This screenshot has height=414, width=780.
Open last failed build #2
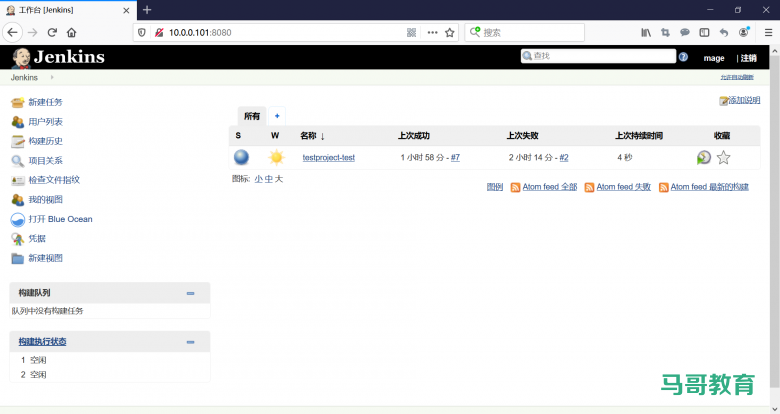pos(564,158)
